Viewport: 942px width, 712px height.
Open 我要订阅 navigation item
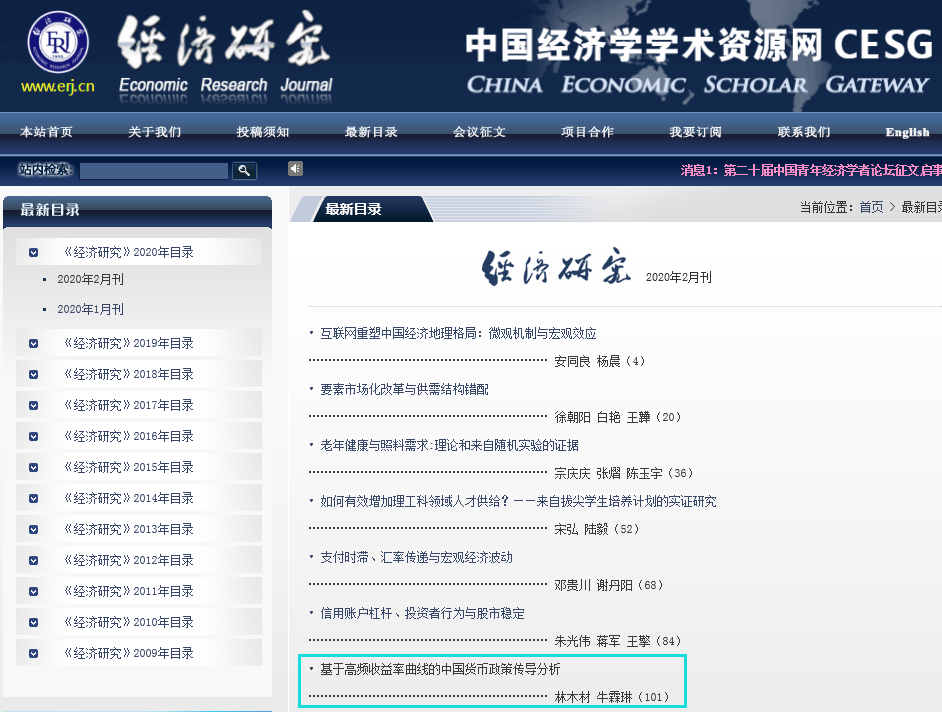(x=695, y=132)
